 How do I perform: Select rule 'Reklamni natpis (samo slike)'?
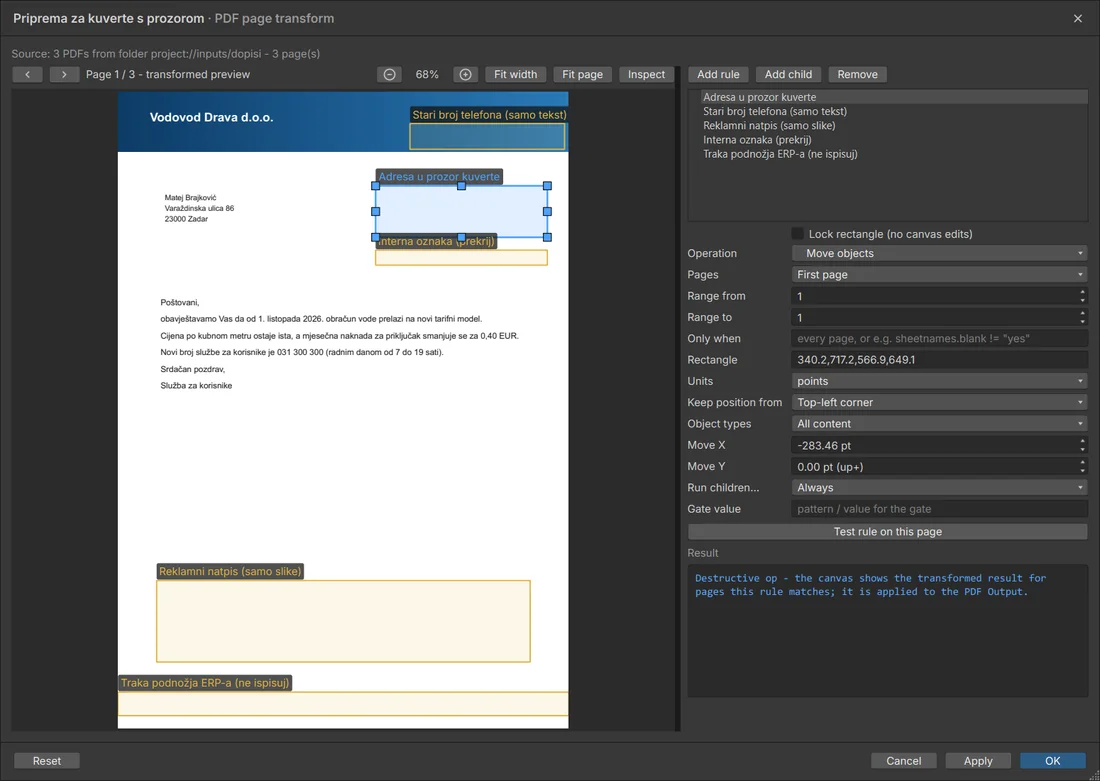point(888,126)
